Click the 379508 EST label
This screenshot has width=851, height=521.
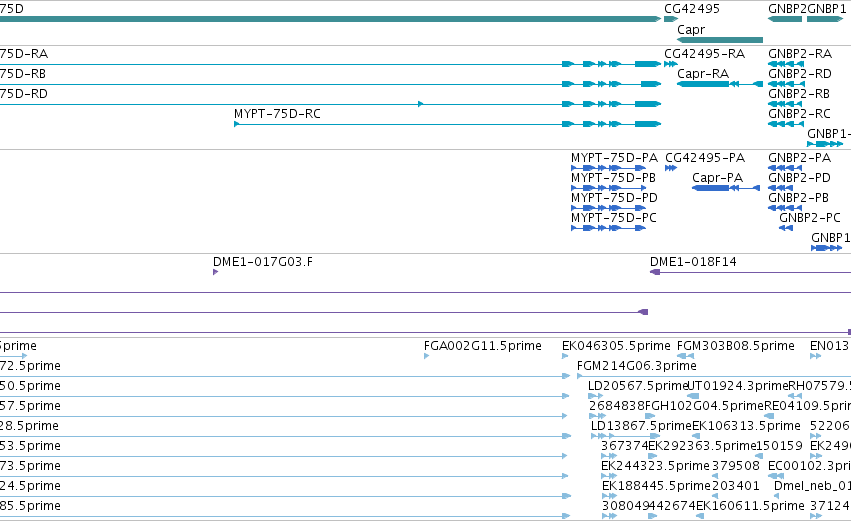coord(735,467)
